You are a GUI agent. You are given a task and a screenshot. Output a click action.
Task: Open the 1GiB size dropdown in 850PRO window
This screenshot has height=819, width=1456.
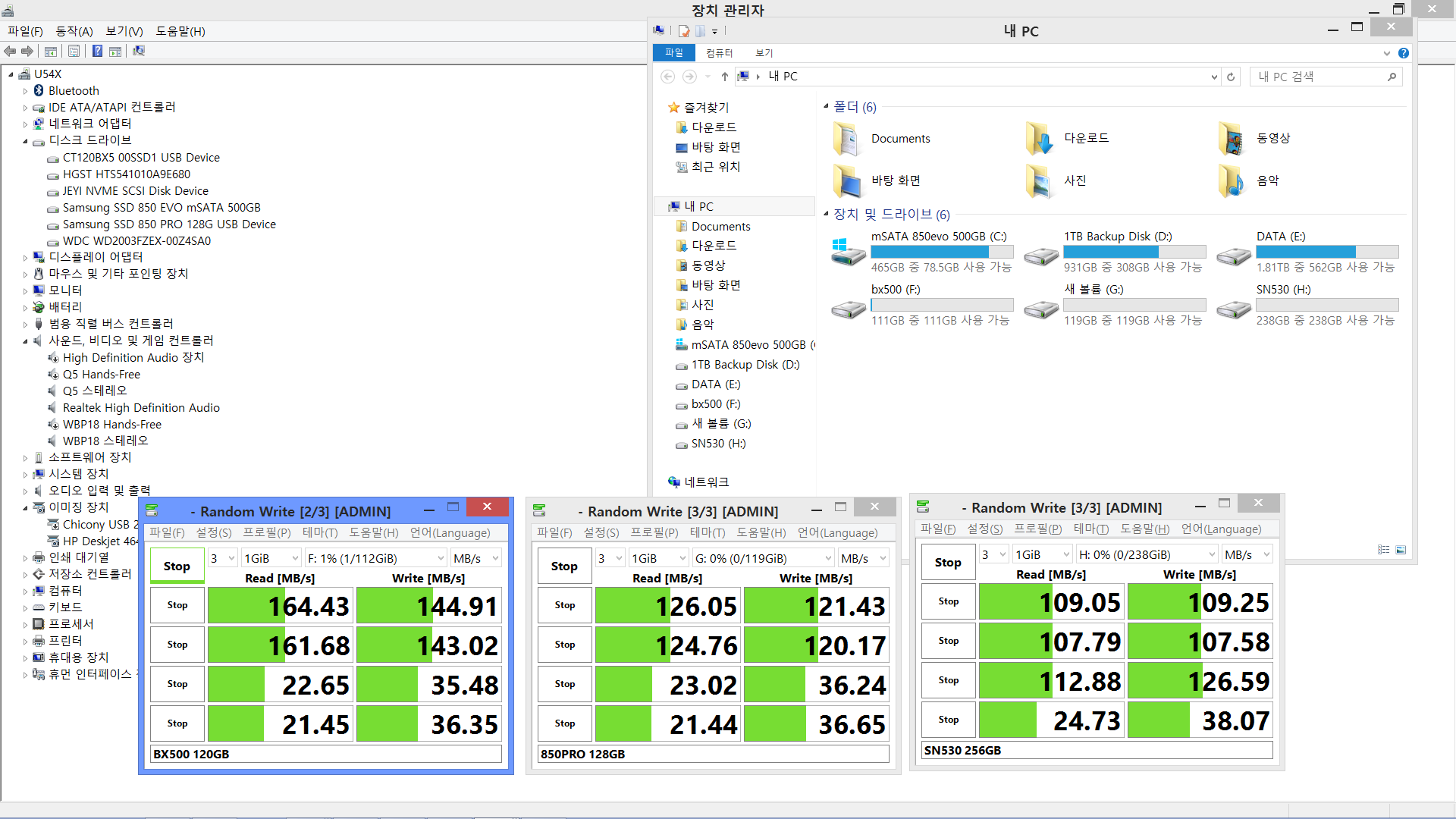click(658, 558)
